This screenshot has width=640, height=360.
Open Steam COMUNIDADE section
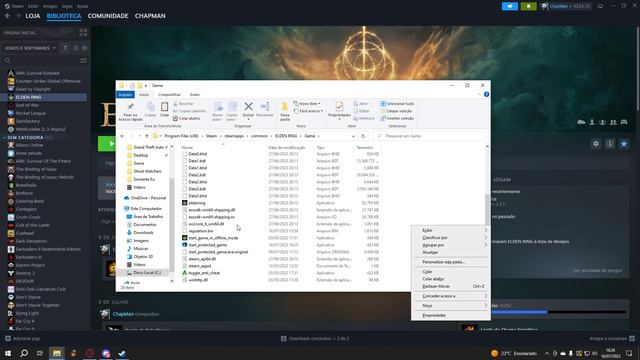108,16
